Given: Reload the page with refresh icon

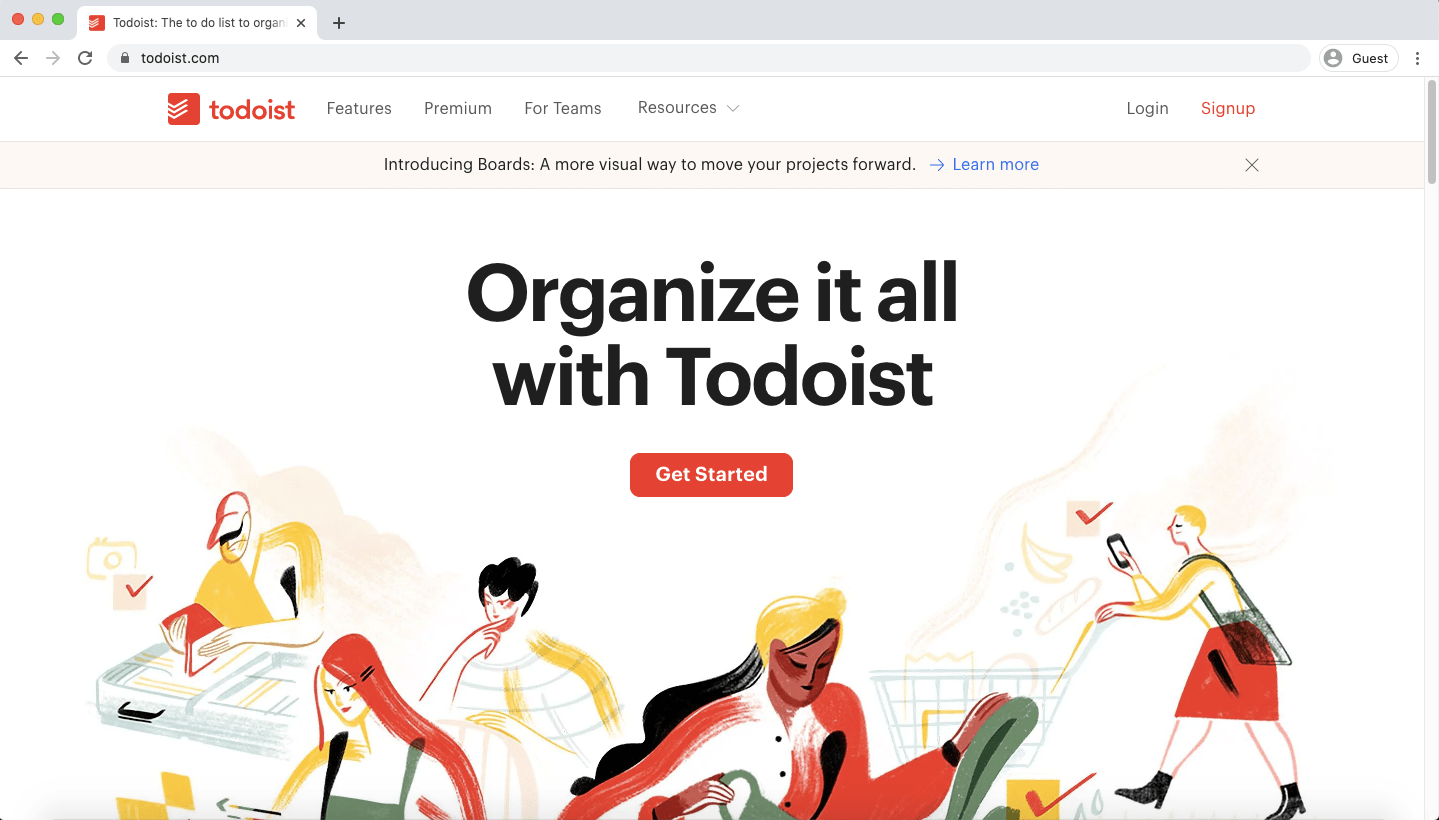Looking at the screenshot, I should 85,58.
